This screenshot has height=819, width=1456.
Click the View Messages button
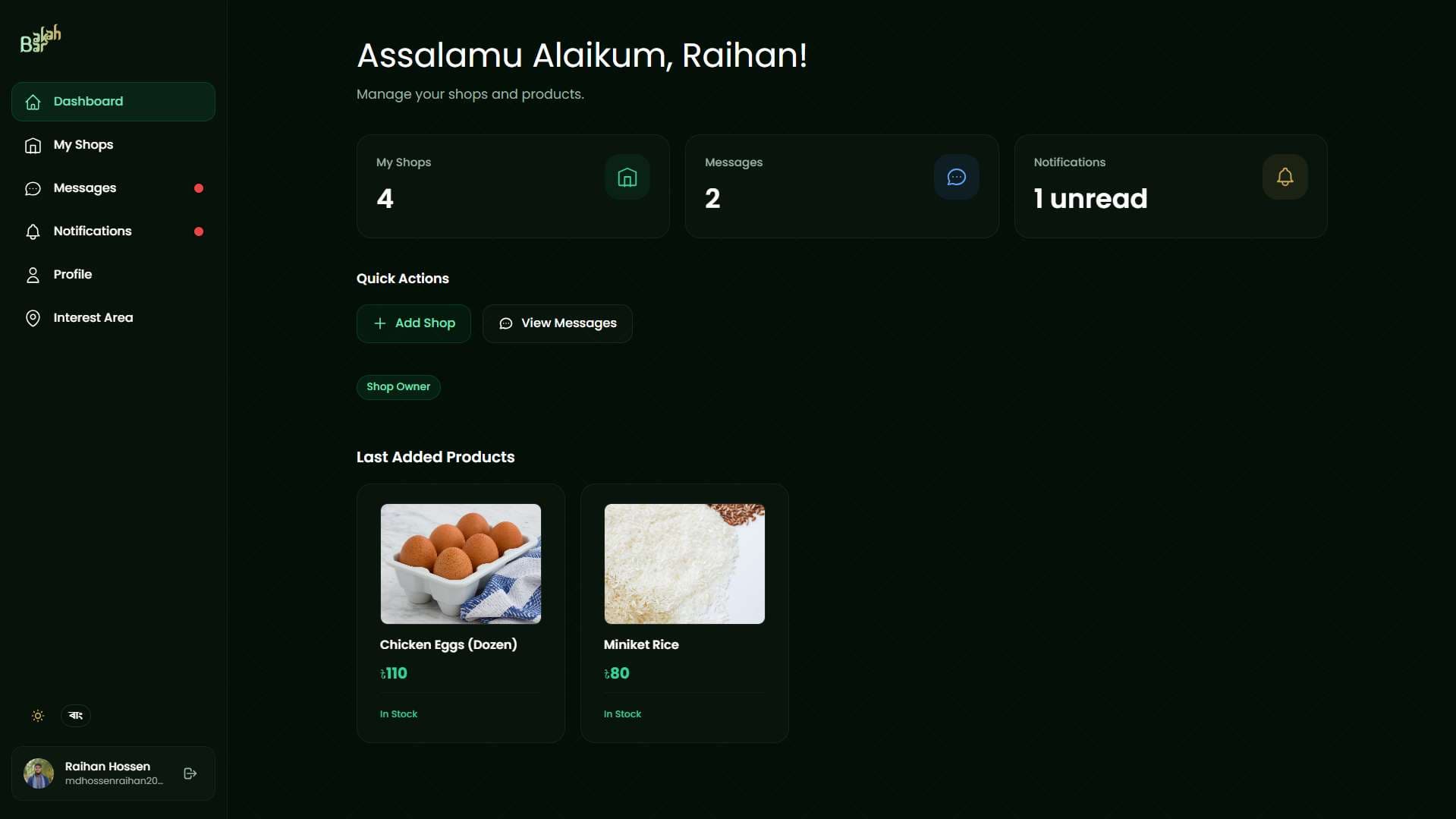coord(558,323)
